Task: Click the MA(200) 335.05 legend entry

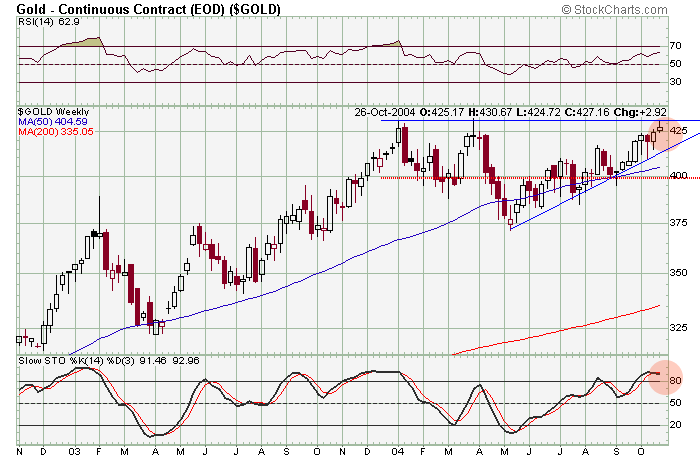Action: pos(56,131)
